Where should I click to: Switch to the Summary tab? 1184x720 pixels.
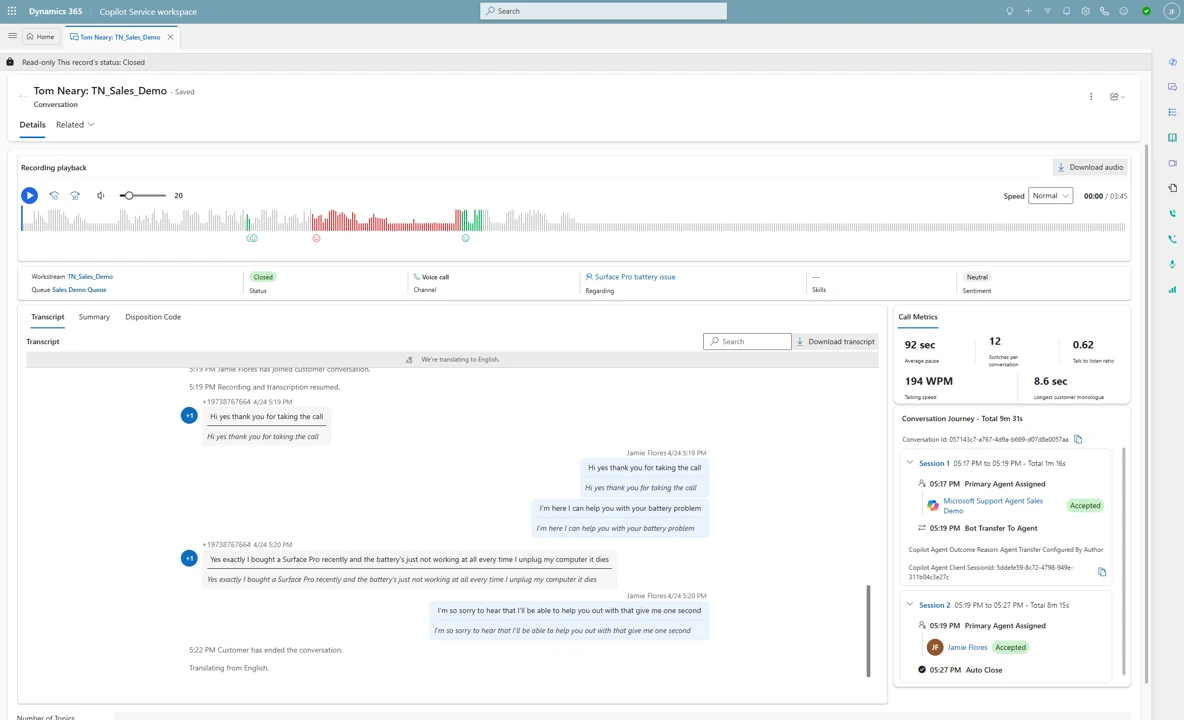[93, 317]
